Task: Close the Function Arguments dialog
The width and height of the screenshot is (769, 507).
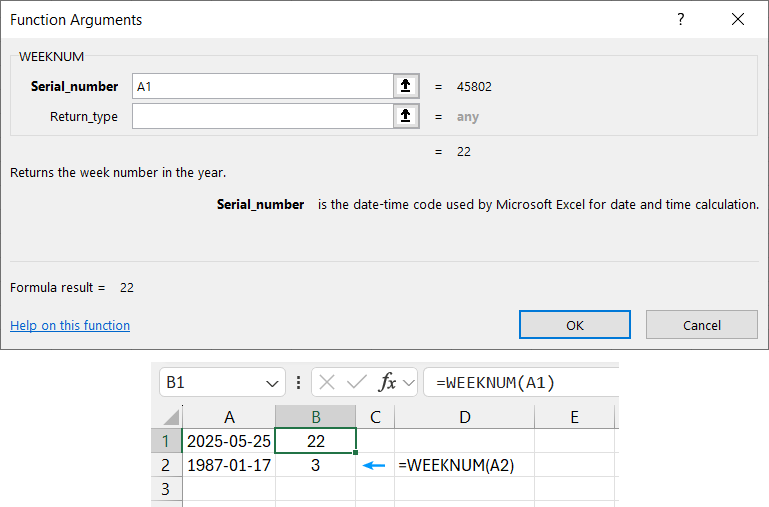Action: pos(738,20)
